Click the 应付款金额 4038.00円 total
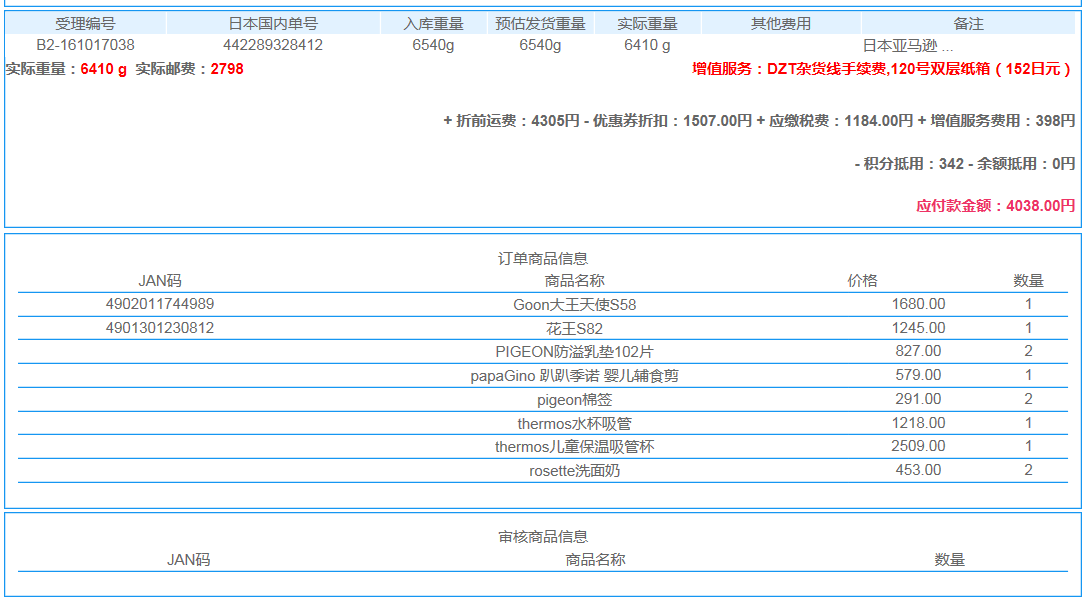The image size is (1090, 599). click(995, 206)
